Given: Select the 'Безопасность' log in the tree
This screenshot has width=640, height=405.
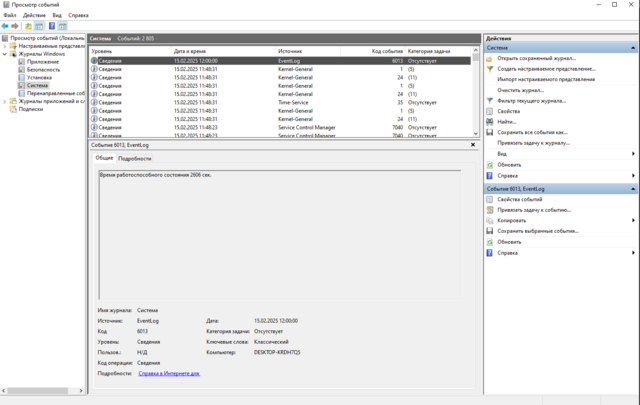Looking at the screenshot, I should pos(43,69).
